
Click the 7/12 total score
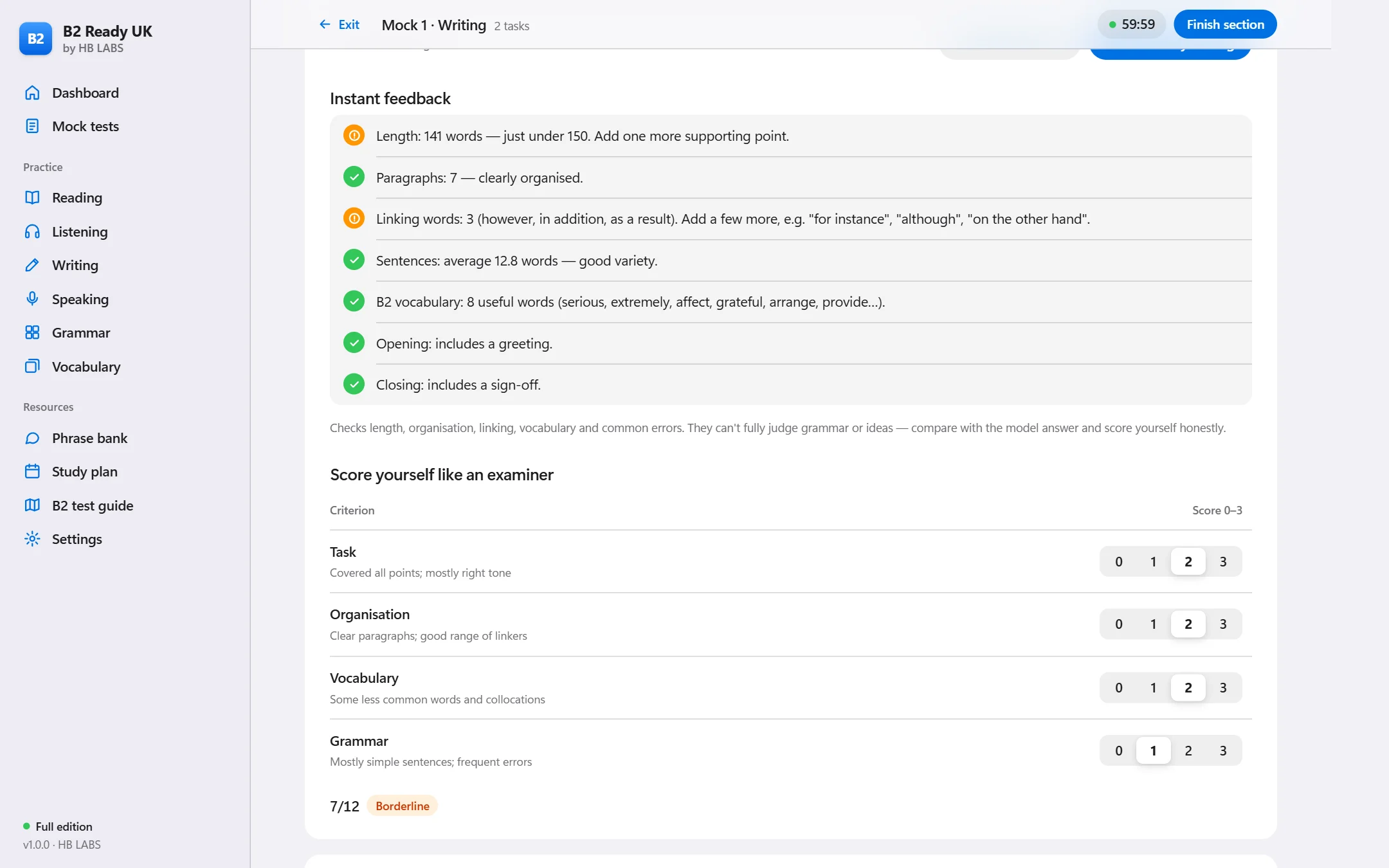345,806
